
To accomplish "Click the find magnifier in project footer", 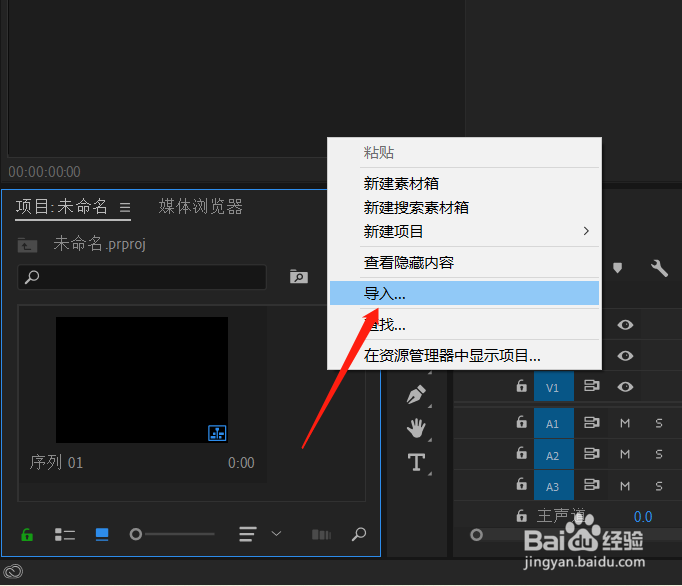I will click(x=359, y=534).
